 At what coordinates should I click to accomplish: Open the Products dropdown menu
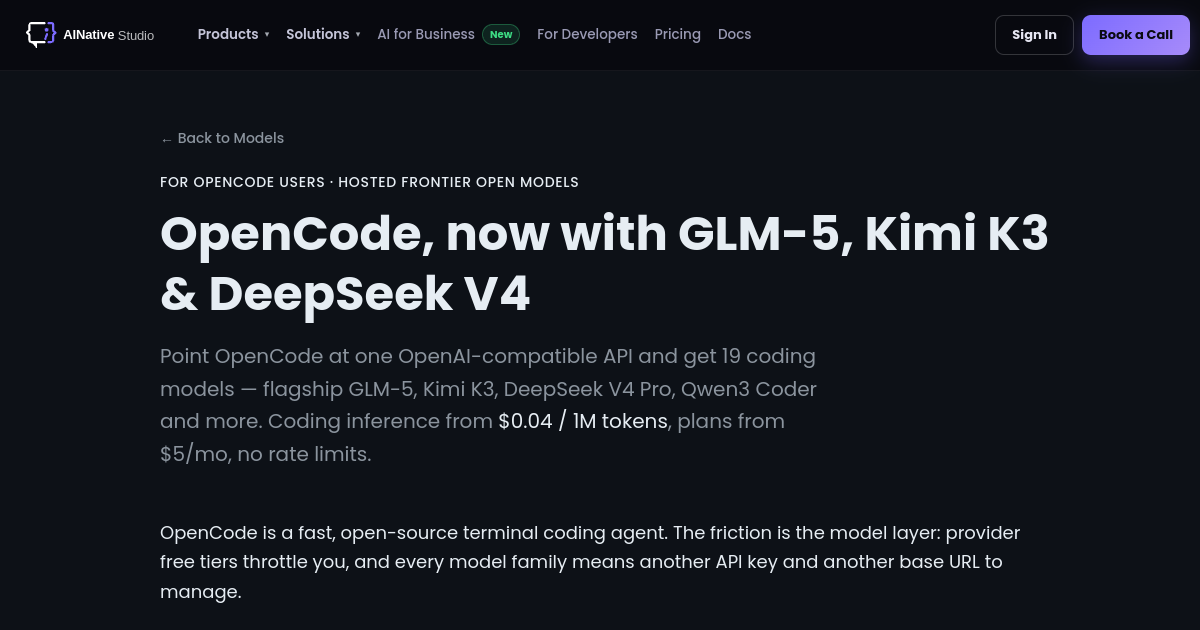click(x=233, y=34)
